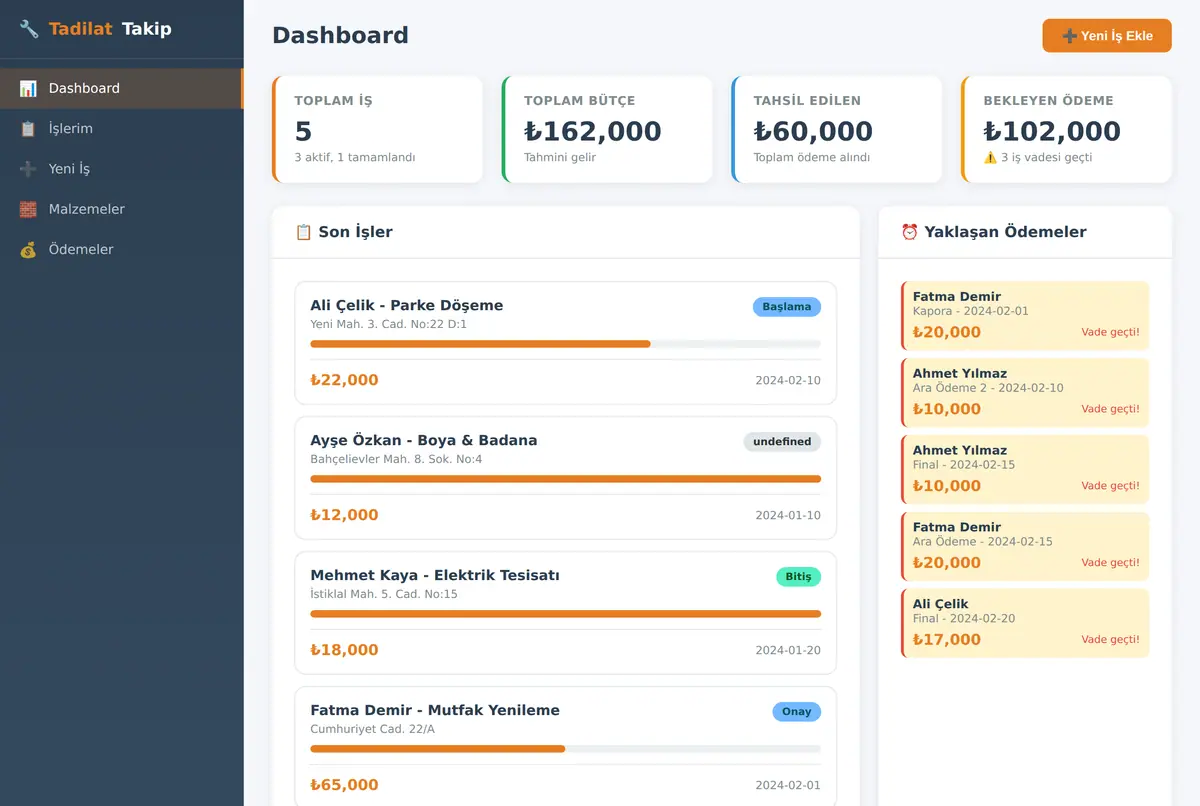Click the Dashboard bar chart icon in sidebar
This screenshot has width=1200, height=806.
tap(28, 88)
